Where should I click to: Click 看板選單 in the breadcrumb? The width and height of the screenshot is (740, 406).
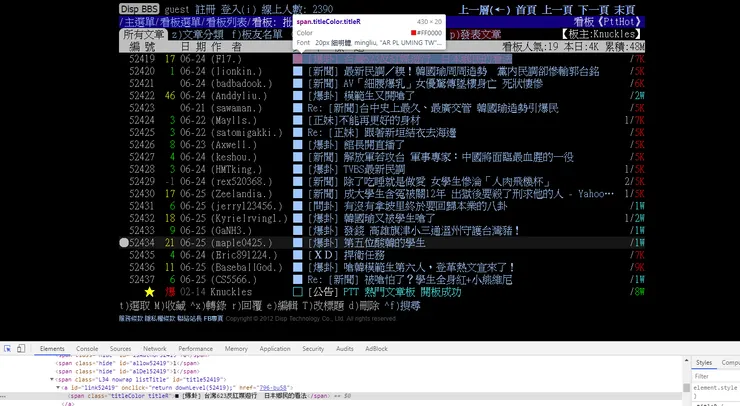(181, 22)
